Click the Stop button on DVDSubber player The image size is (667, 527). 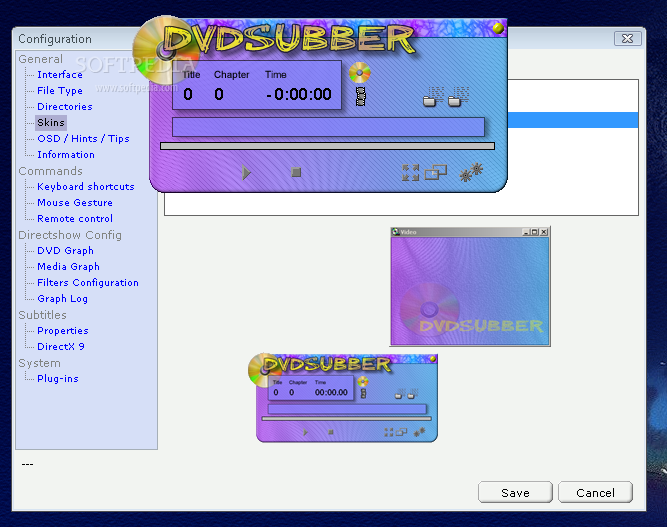(x=296, y=172)
